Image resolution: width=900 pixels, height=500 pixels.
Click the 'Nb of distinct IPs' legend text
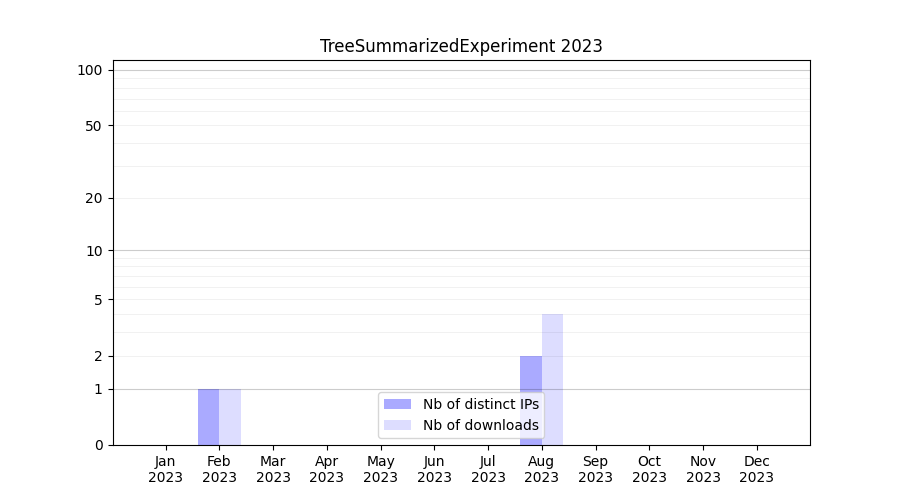pyautogui.click(x=480, y=404)
